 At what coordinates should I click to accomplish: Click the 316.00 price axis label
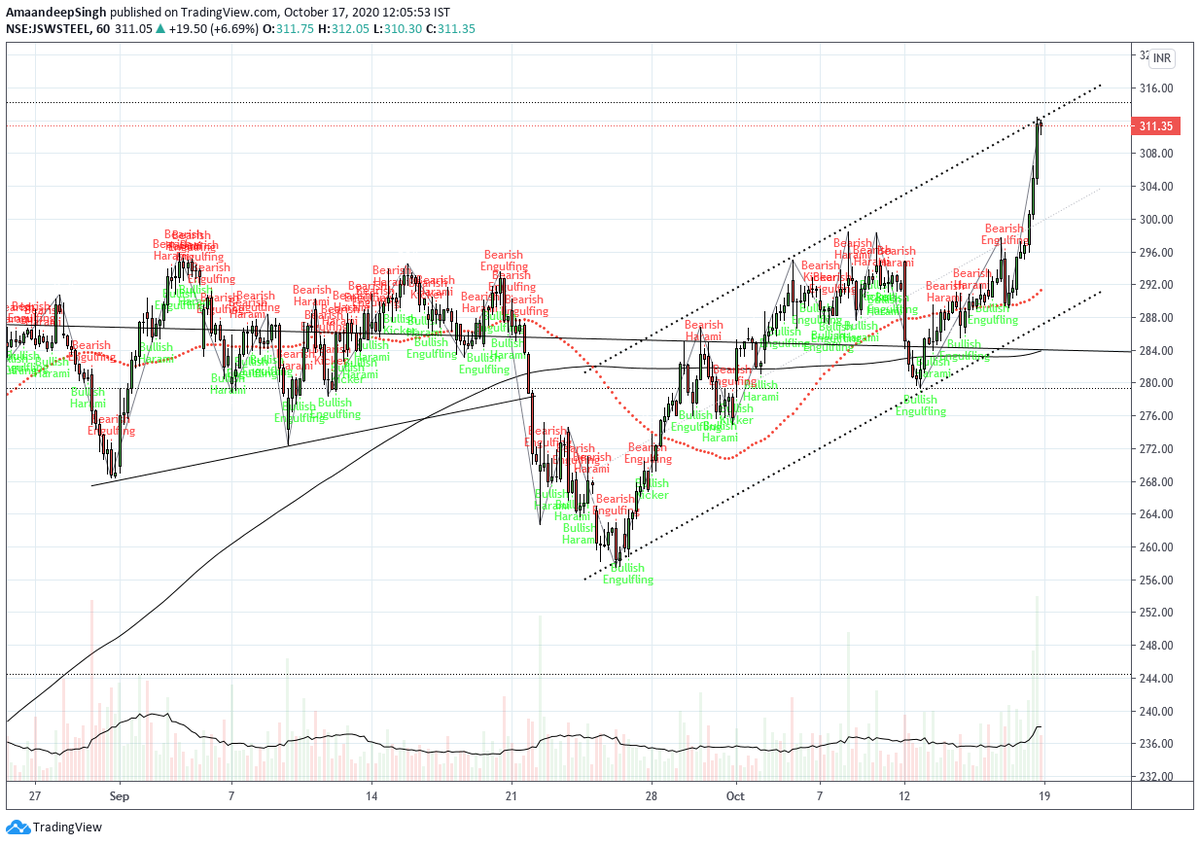[x=1156, y=88]
